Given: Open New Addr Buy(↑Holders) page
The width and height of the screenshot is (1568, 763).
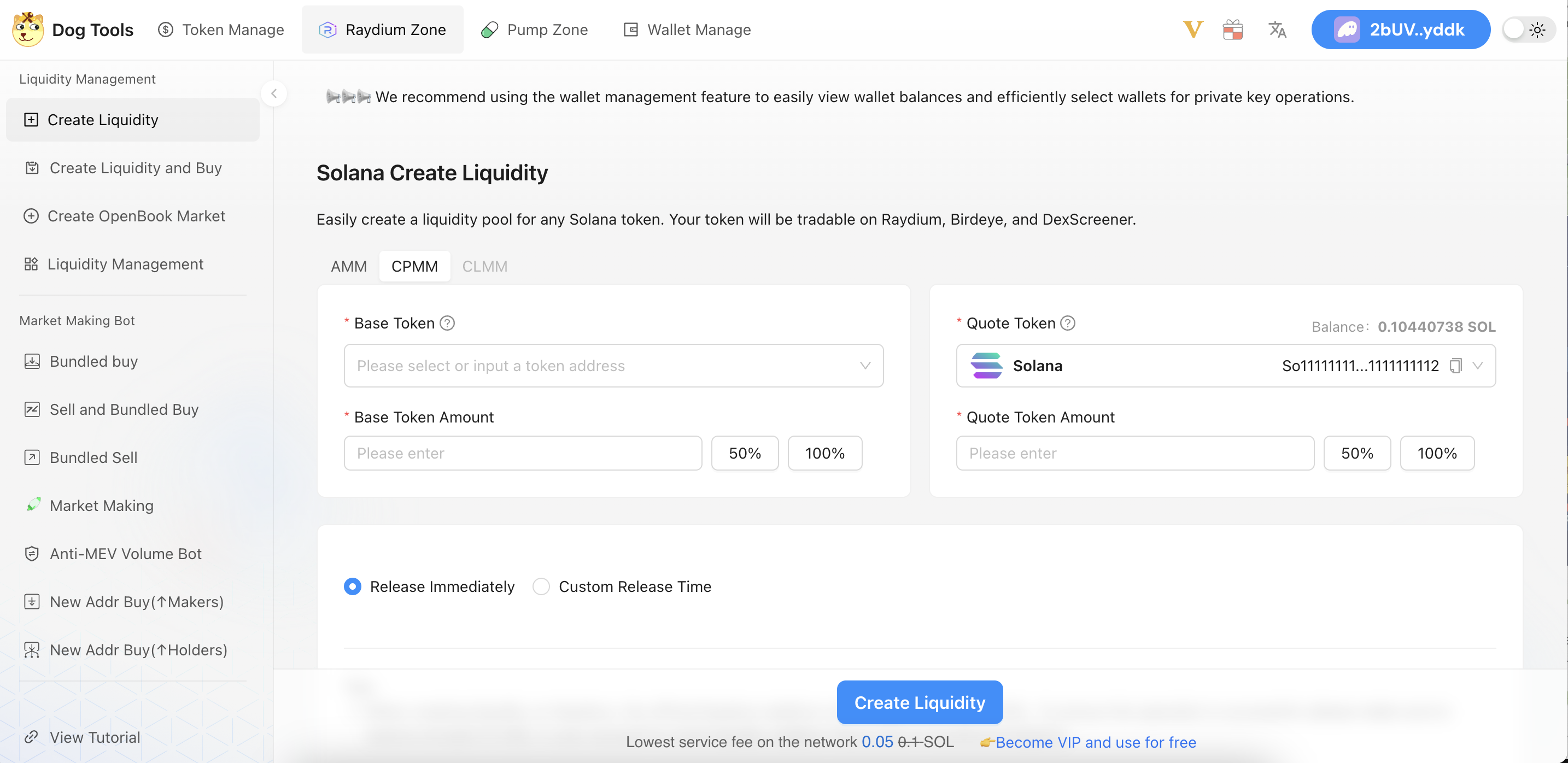Looking at the screenshot, I should click(133, 650).
